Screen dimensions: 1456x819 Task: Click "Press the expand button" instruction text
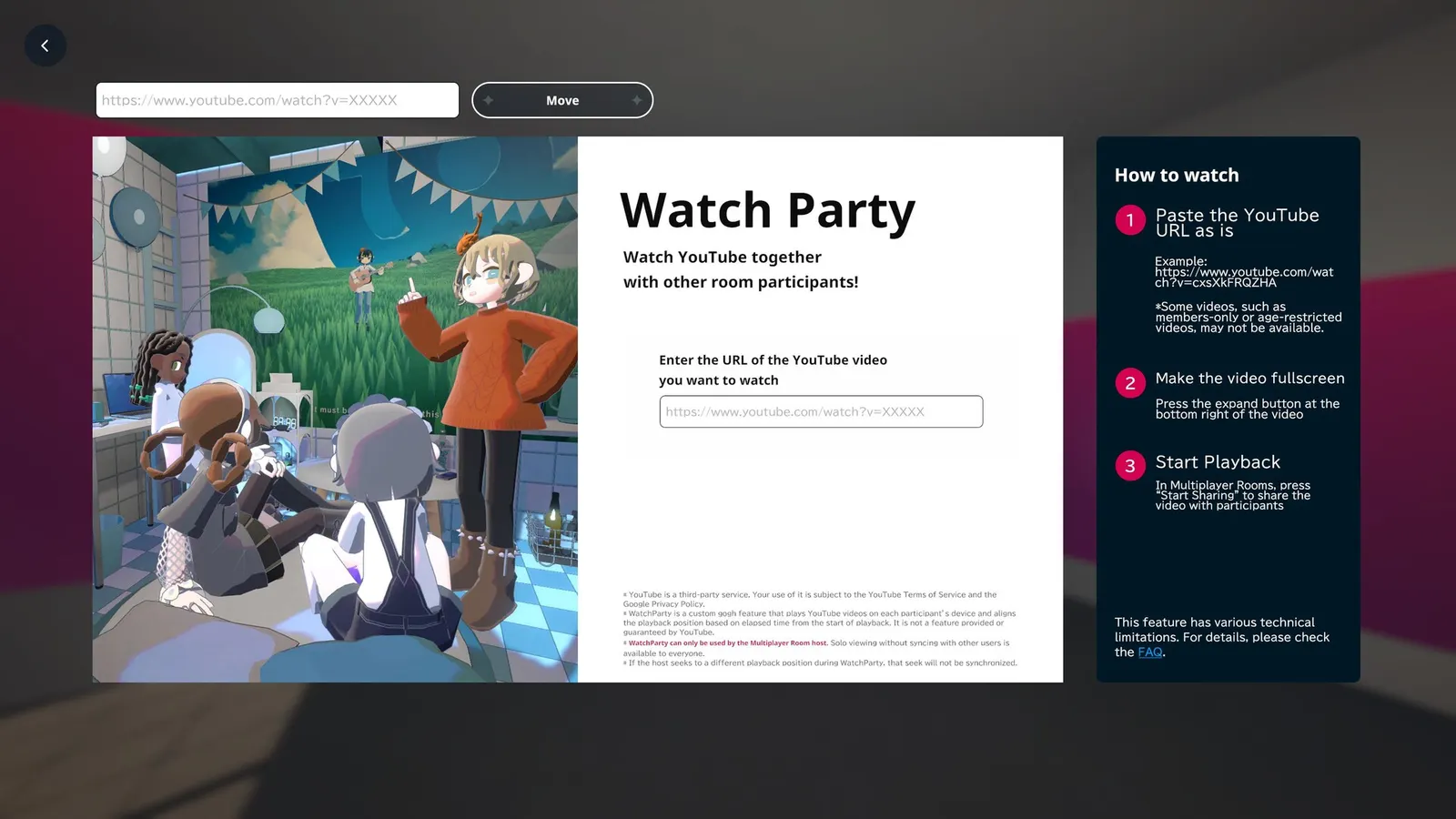point(1247,409)
